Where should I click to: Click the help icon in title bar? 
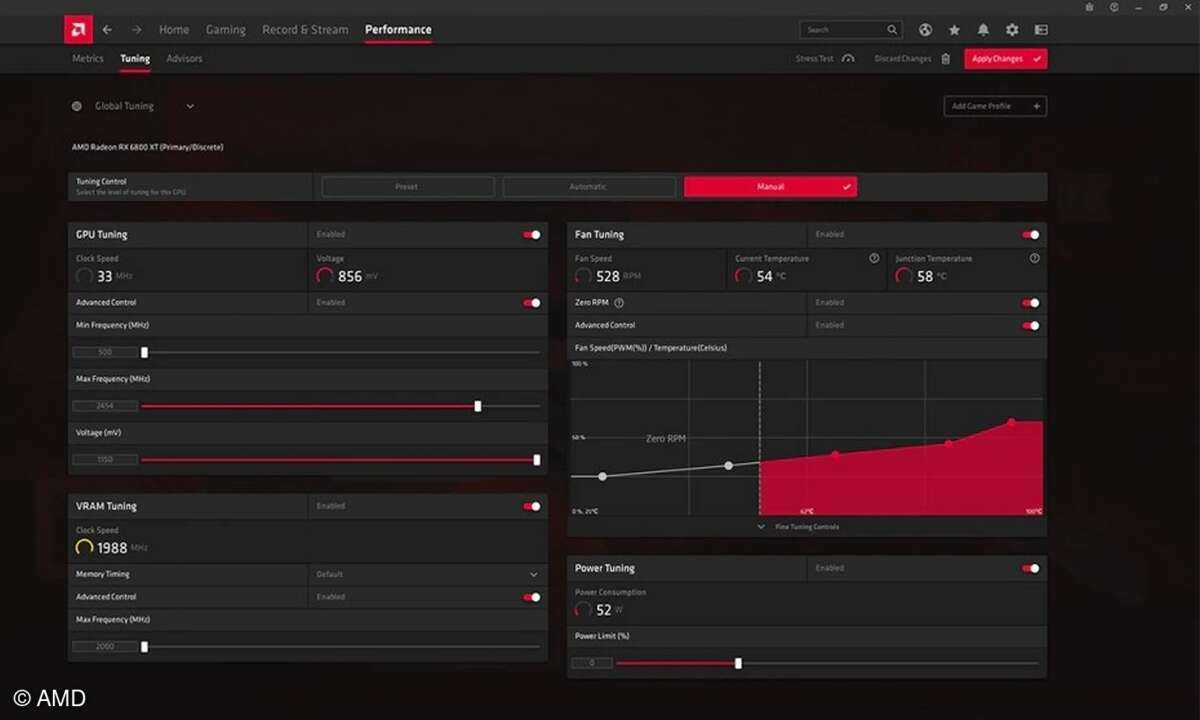click(1114, 7)
